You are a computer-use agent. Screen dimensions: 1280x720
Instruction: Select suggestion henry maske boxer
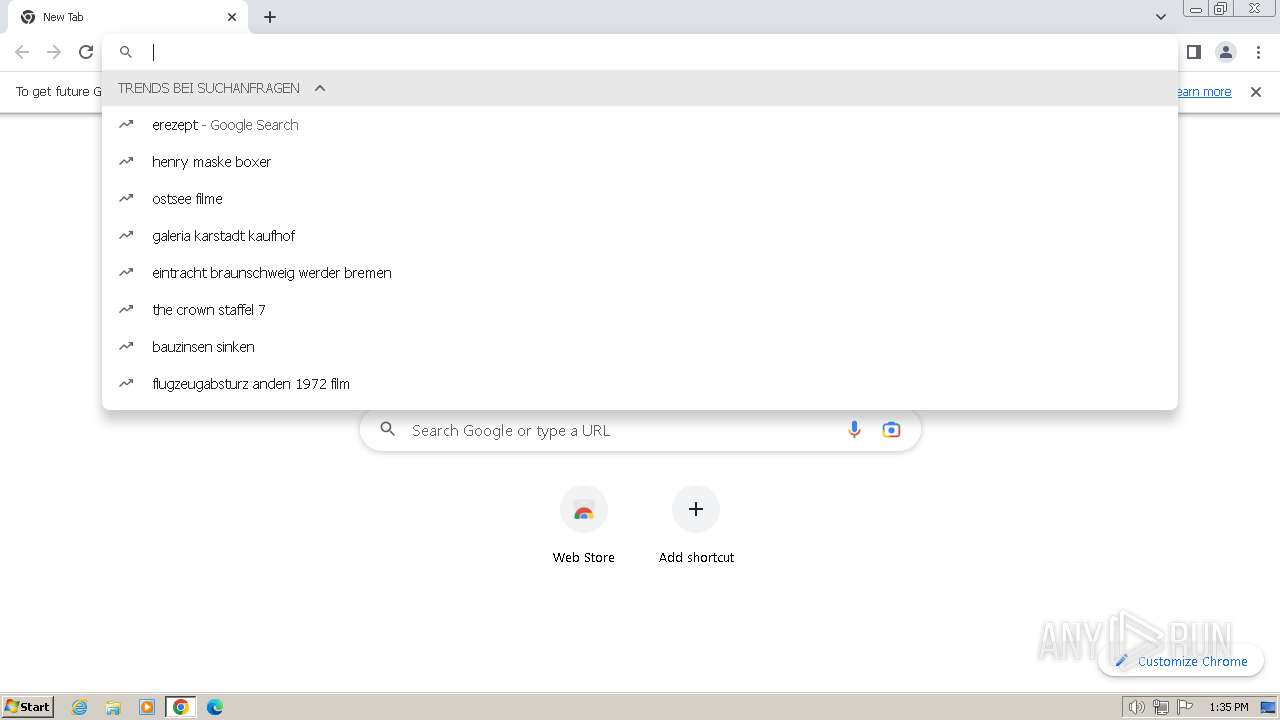640,162
